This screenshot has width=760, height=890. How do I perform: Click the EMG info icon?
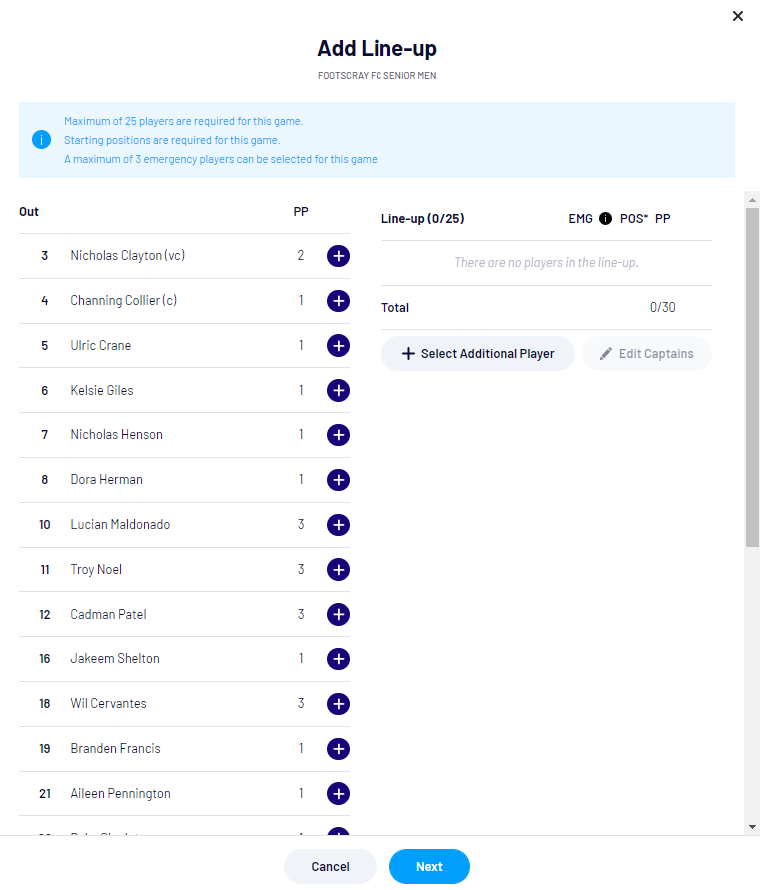click(605, 218)
